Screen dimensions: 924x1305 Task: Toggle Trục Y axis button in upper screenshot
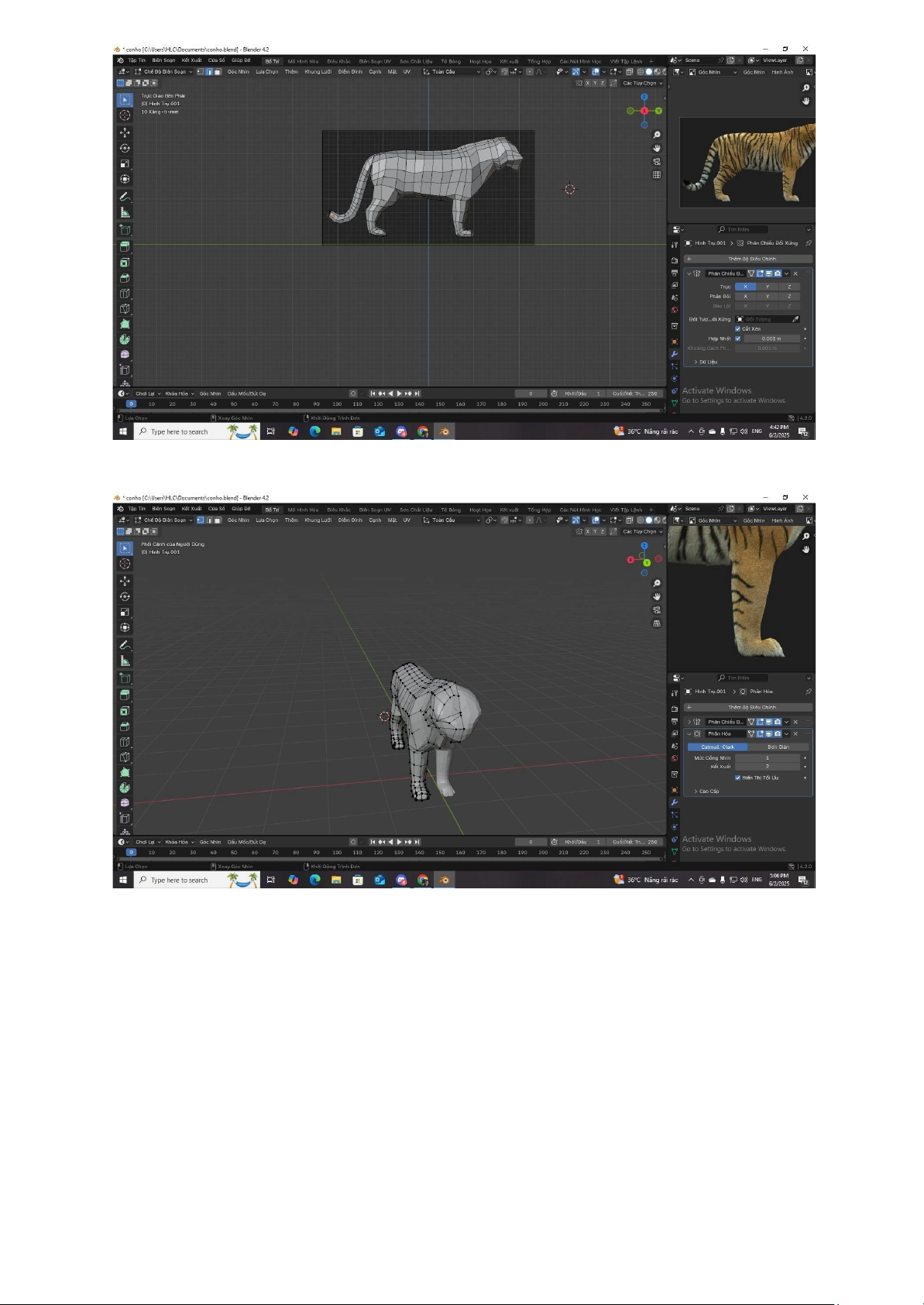point(768,287)
